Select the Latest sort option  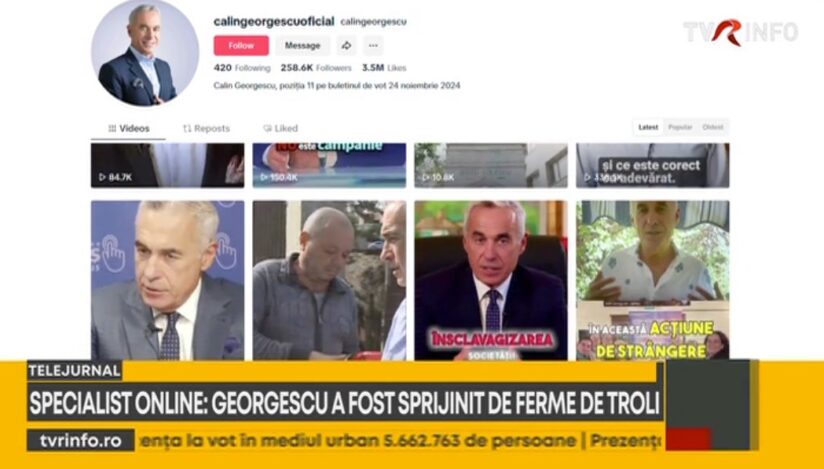648,127
